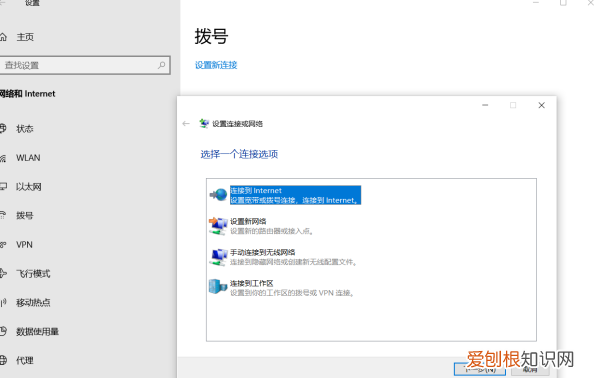Open the WLAN settings section
600x378 pixels.
(x=28, y=158)
